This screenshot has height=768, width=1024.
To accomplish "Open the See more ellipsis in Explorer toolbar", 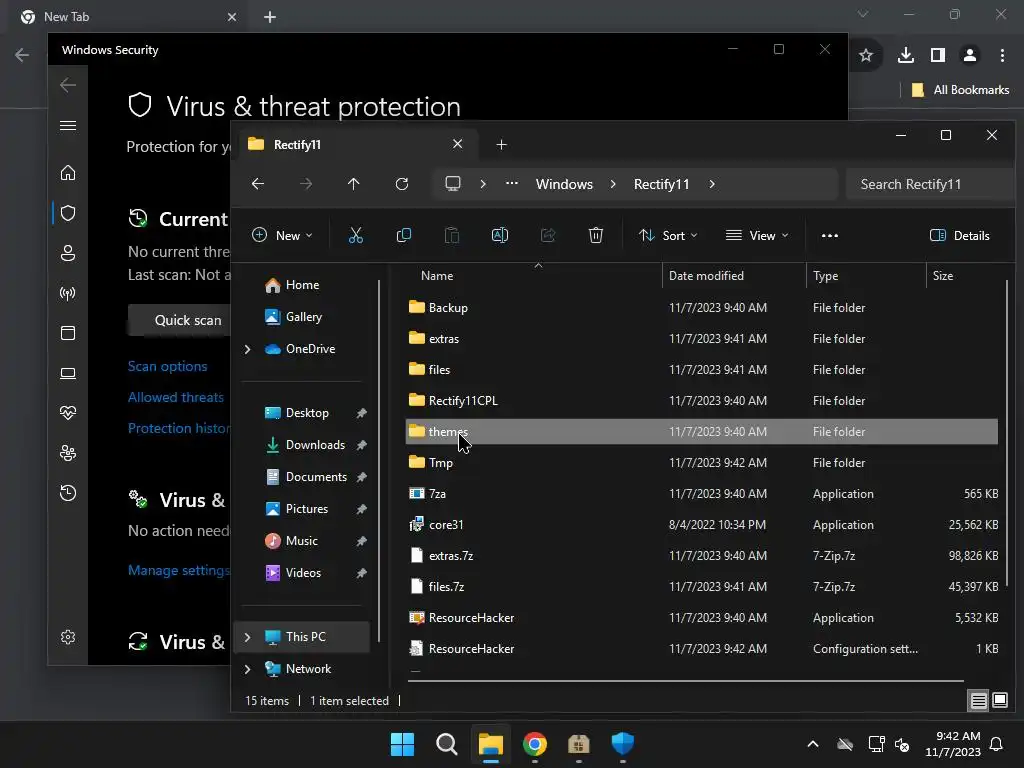I will click(829, 236).
